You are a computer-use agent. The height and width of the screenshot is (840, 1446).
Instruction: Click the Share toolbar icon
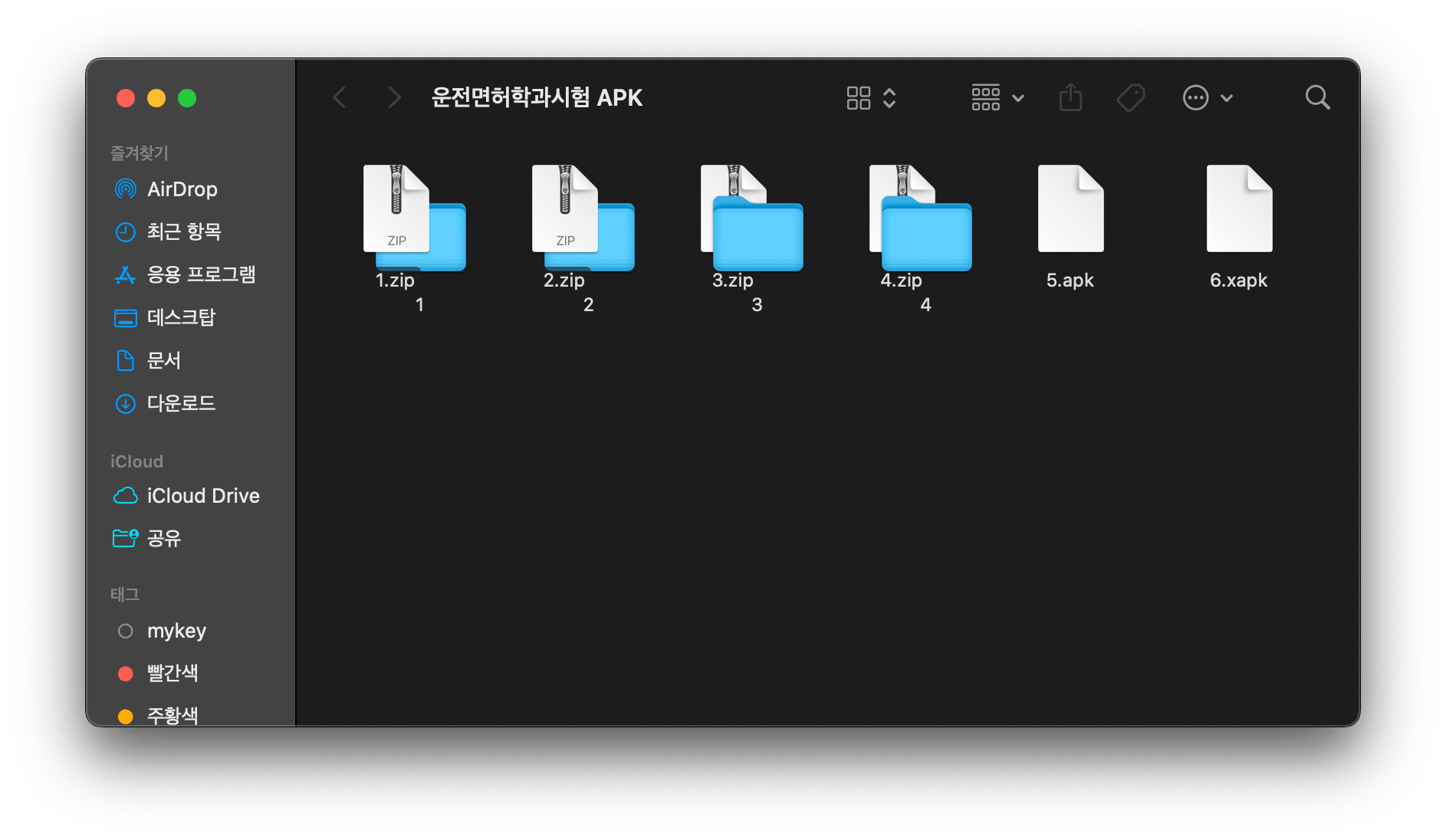click(x=1070, y=98)
